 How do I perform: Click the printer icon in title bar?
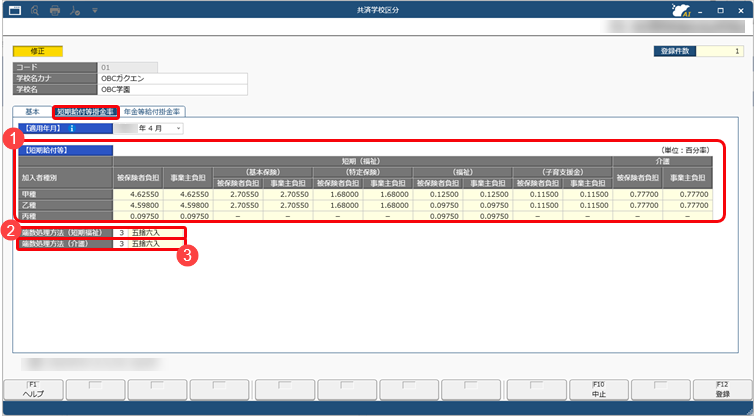[x=55, y=10]
